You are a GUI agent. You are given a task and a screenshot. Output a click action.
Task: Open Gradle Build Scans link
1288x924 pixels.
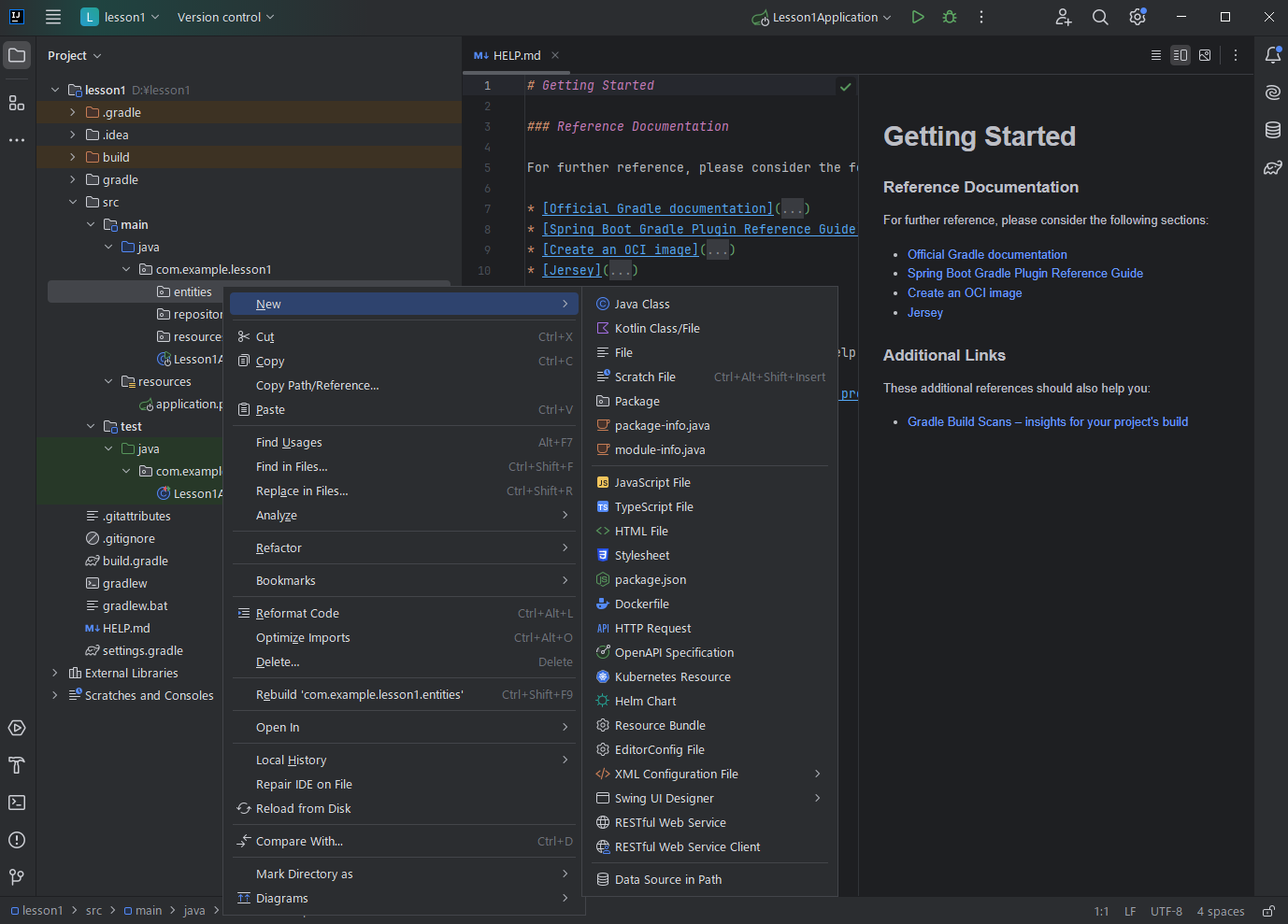(1048, 421)
